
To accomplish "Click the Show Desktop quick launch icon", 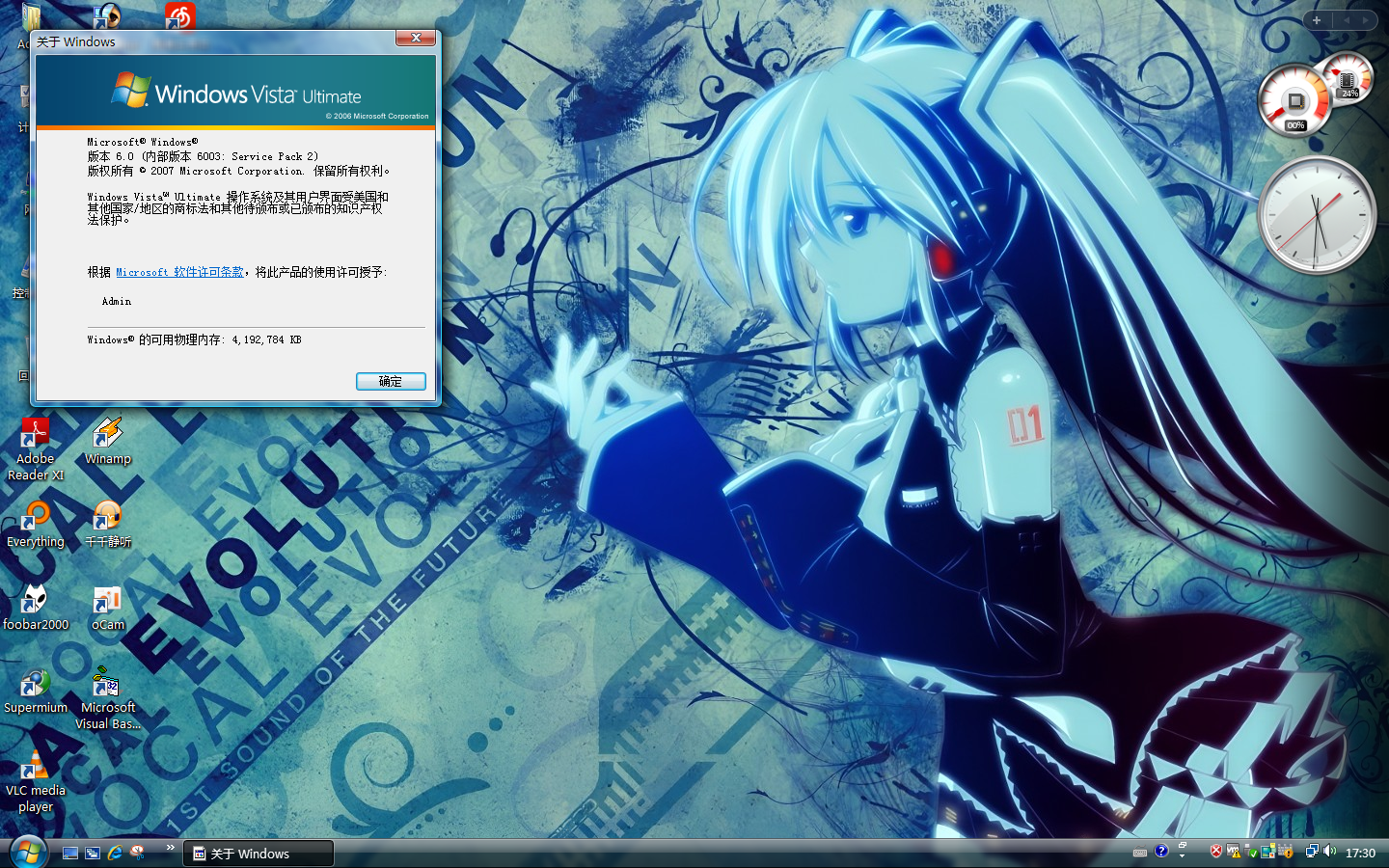I will pos(69,853).
